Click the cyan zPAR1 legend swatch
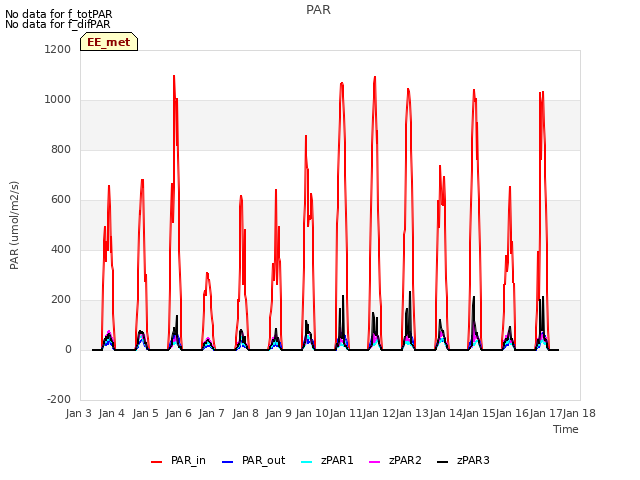The height and width of the screenshot is (480, 640). pyautogui.click(x=307, y=462)
